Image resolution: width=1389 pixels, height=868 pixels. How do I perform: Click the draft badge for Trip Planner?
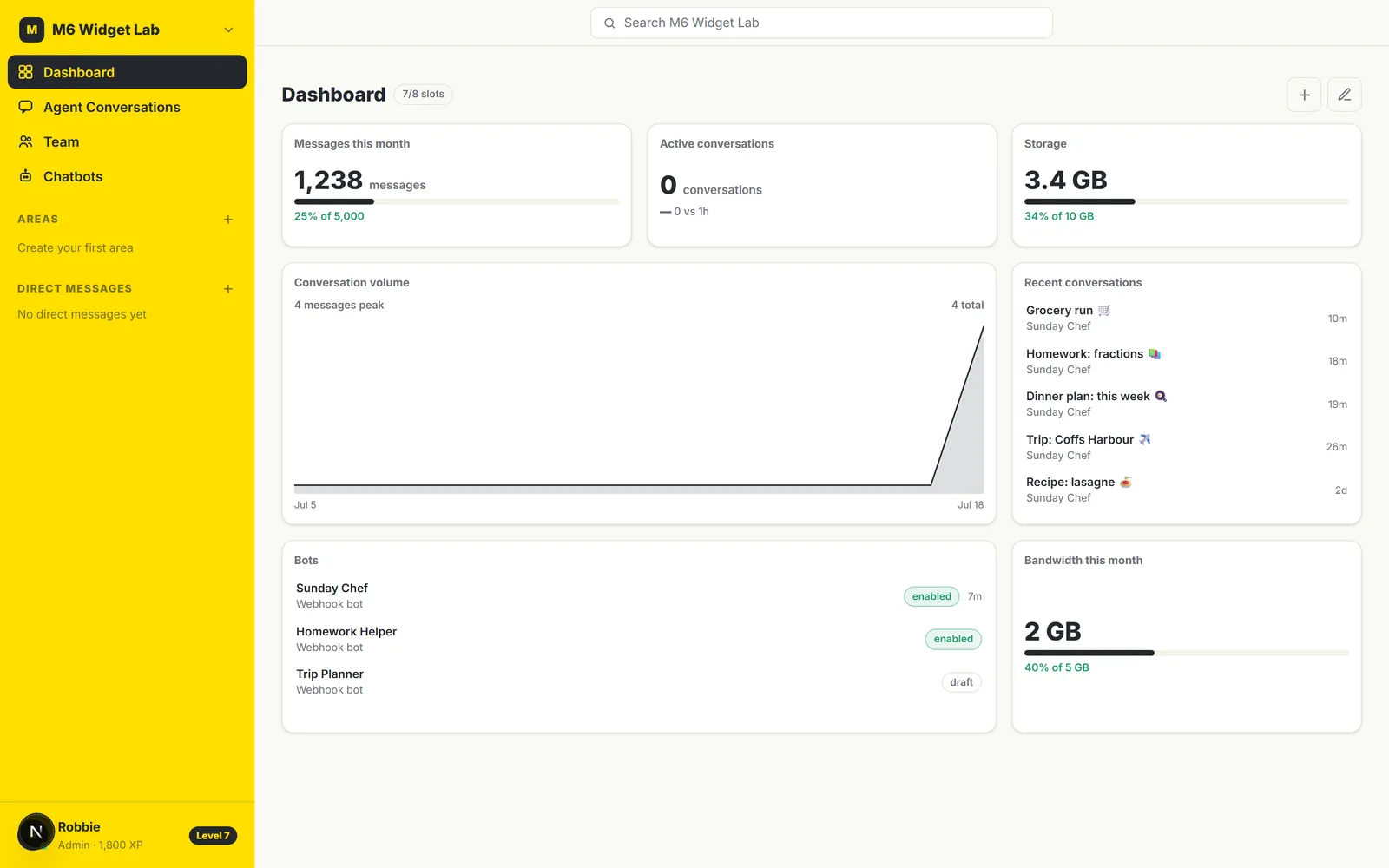coord(961,682)
